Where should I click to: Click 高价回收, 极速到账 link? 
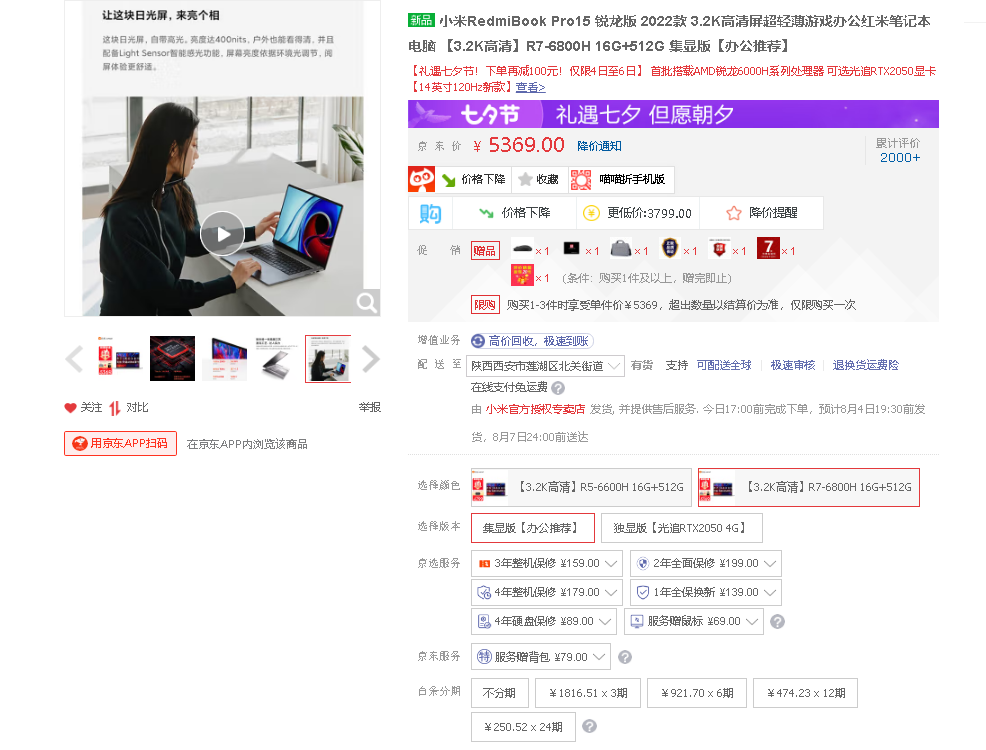click(532, 341)
